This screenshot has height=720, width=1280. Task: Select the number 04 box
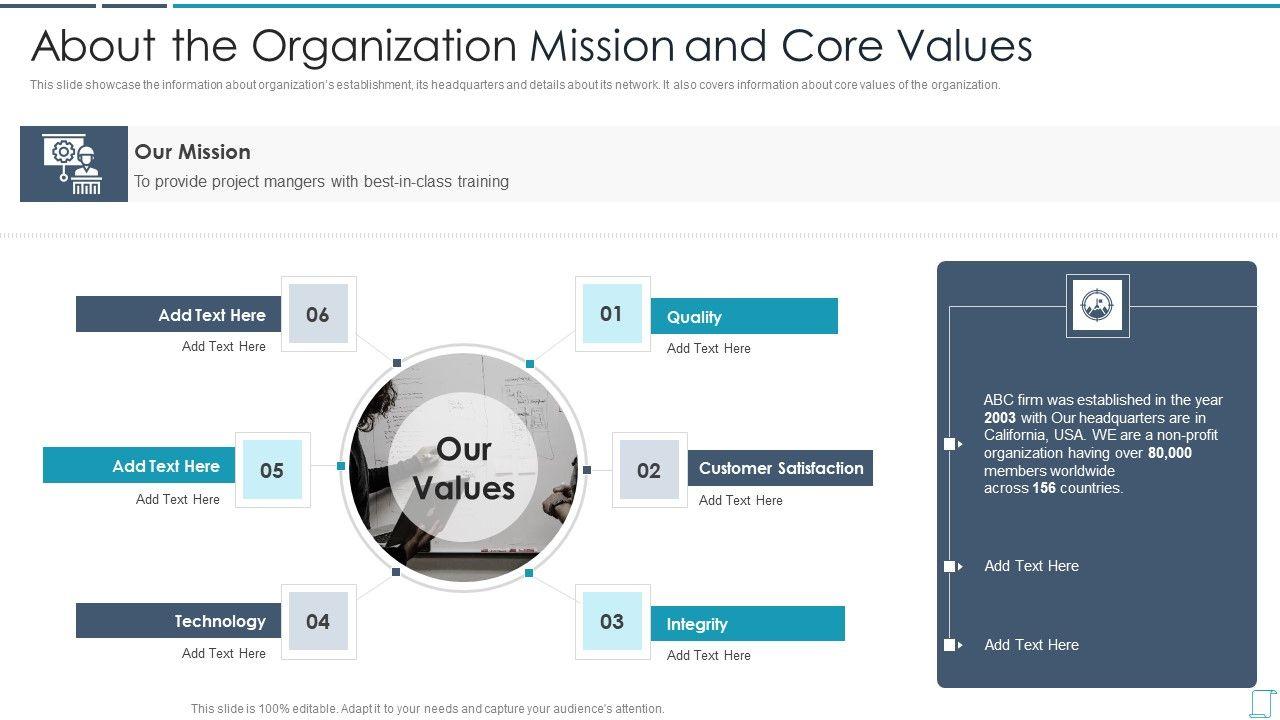(318, 622)
